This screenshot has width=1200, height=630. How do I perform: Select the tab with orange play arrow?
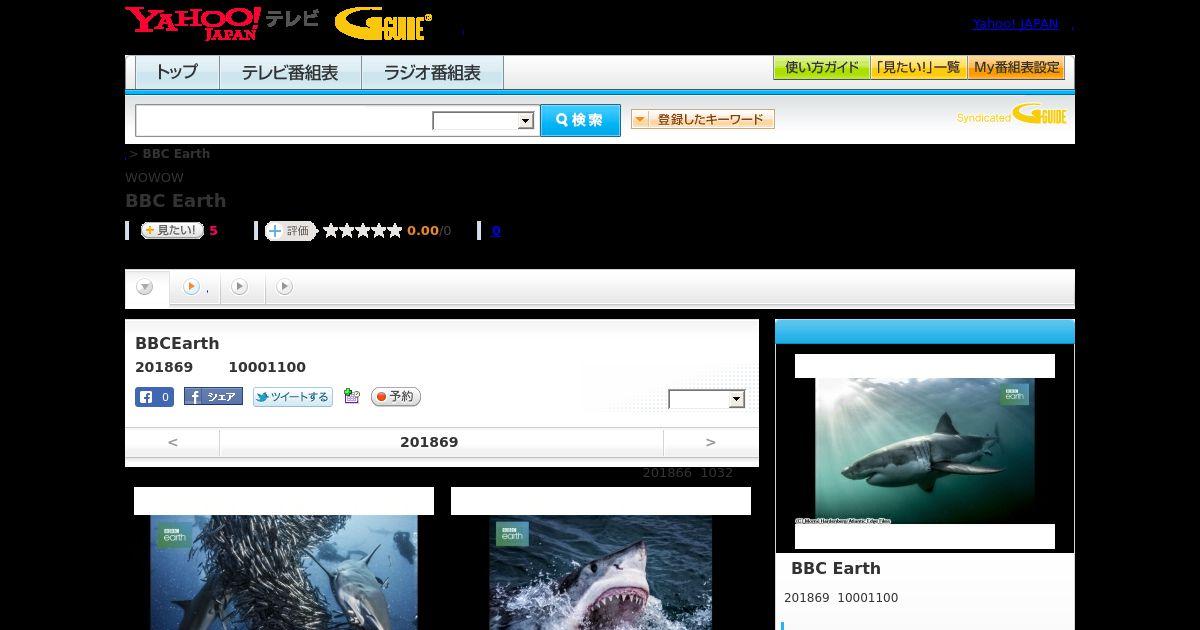point(194,288)
